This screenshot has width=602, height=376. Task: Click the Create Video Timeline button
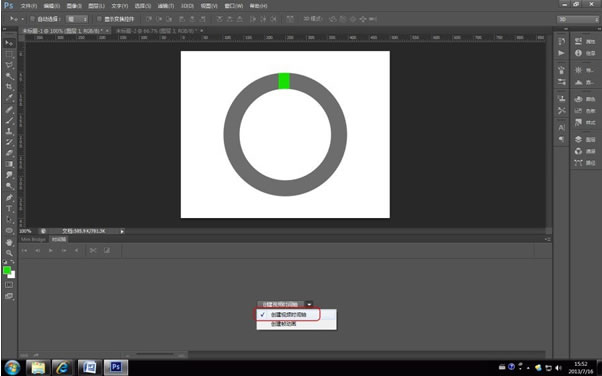point(281,304)
